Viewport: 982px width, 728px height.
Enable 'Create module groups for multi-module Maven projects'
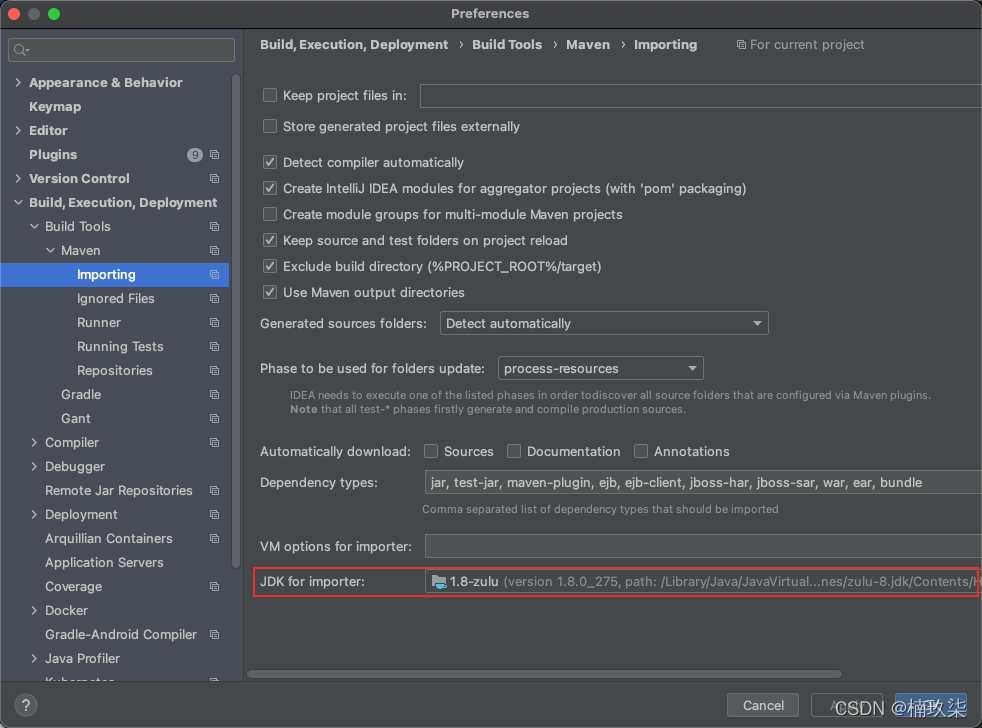269,214
